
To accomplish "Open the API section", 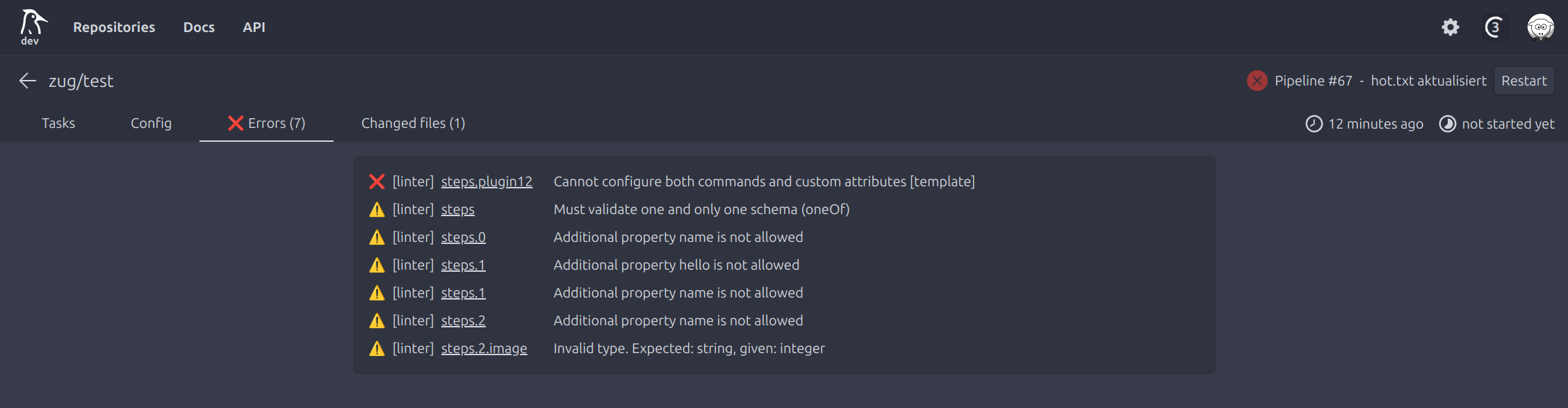I will [x=254, y=27].
